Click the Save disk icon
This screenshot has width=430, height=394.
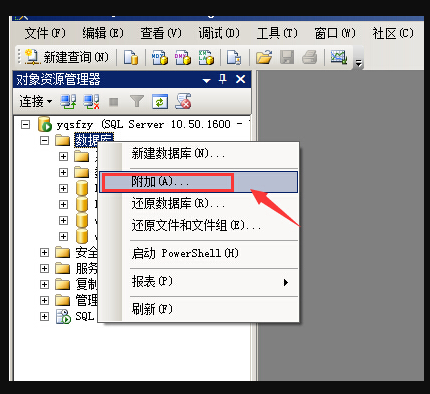click(287, 57)
